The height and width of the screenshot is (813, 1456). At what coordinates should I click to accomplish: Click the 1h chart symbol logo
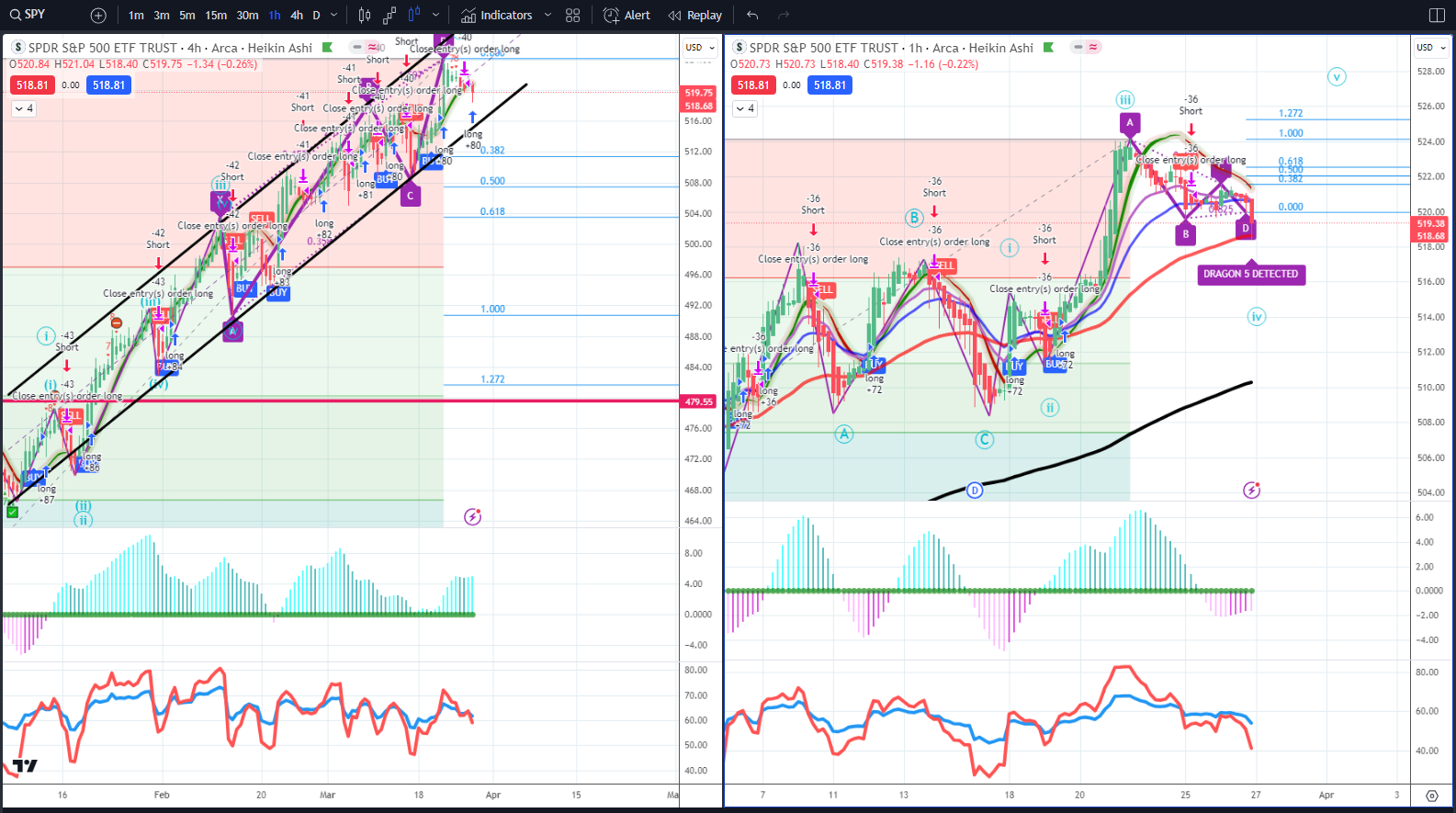739,48
